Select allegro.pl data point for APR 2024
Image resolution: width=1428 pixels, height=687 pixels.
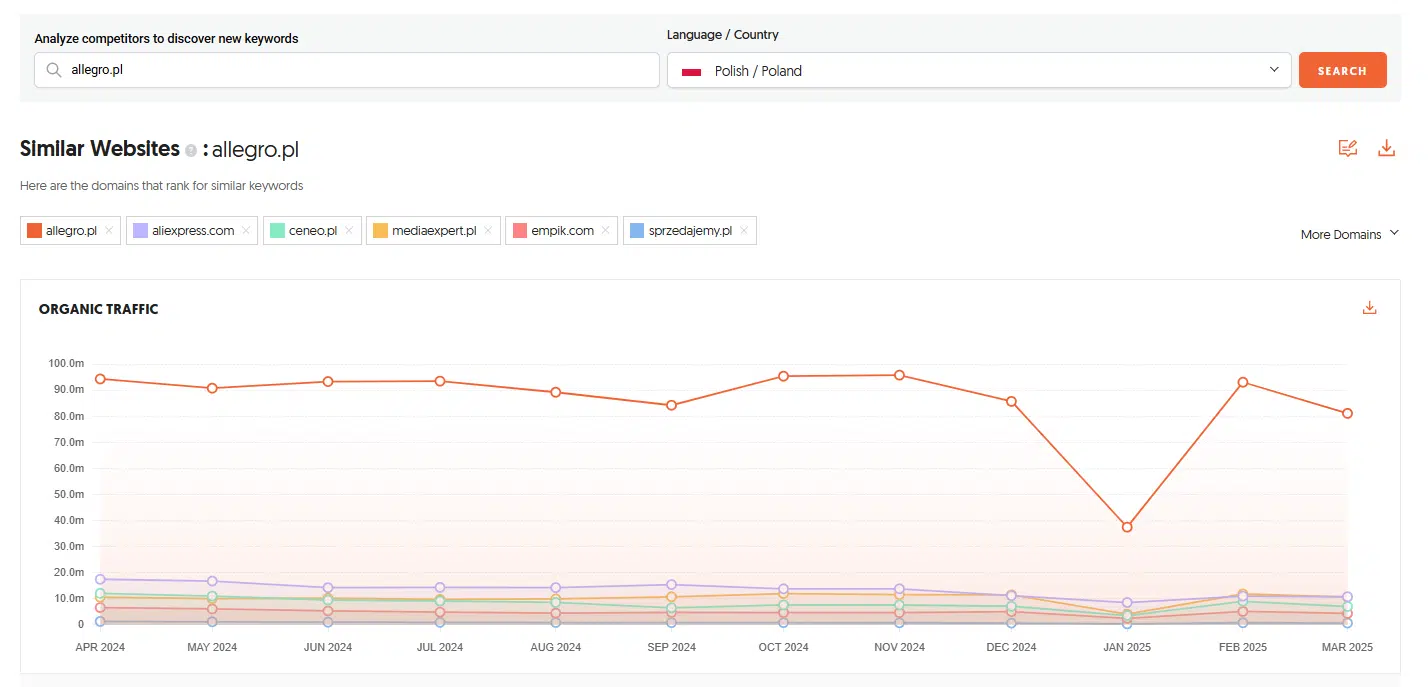pos(100,379)
